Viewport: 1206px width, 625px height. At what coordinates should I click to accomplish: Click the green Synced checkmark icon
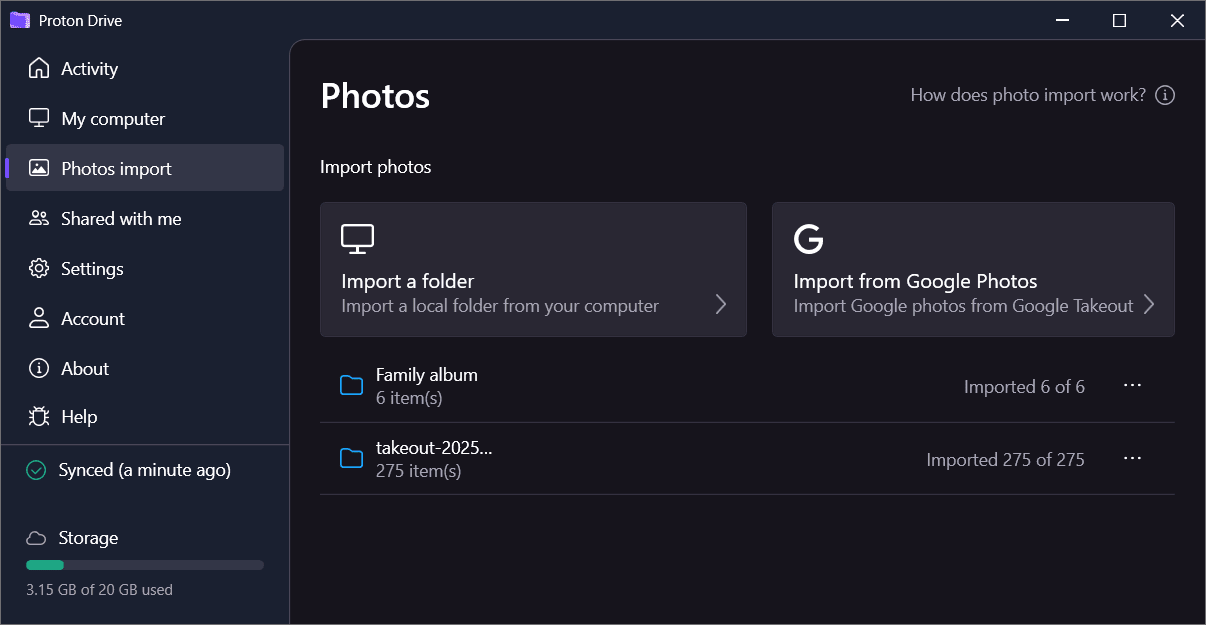coord(37,470)
